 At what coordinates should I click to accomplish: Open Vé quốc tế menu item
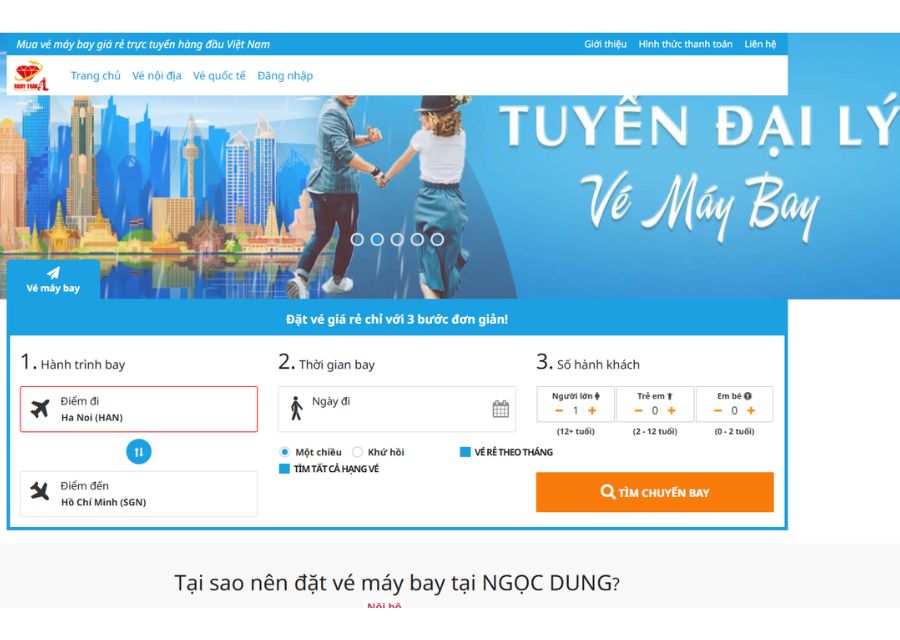tap(219, 76)
